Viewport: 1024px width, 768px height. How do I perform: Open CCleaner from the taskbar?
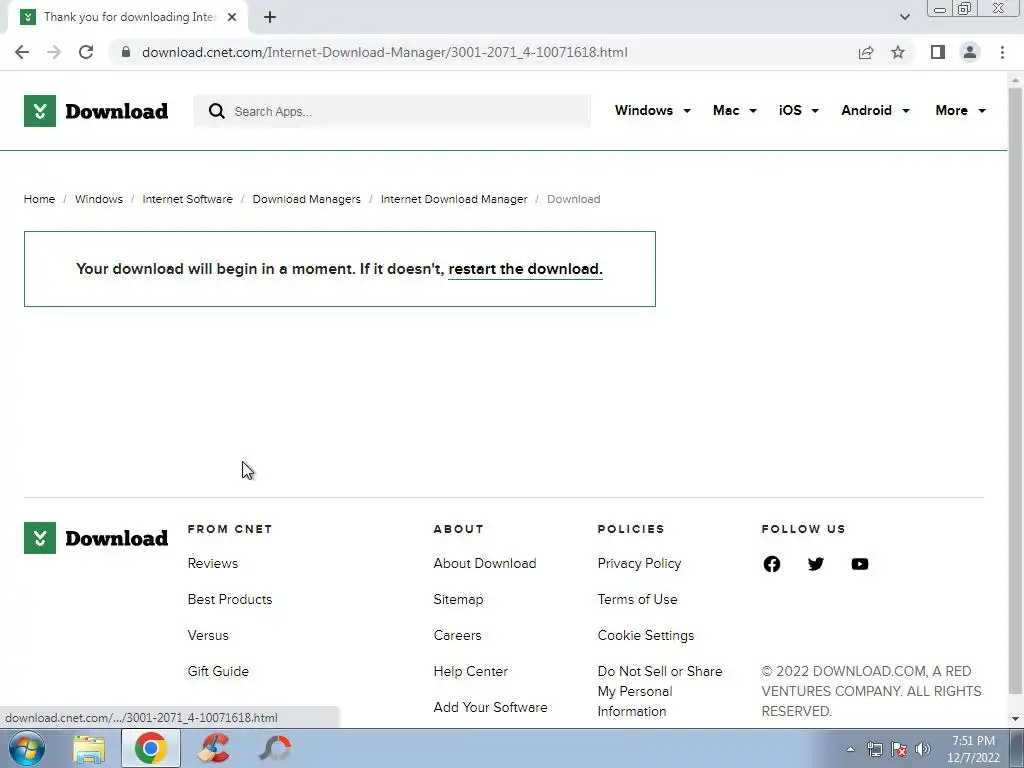click(214, 748)
